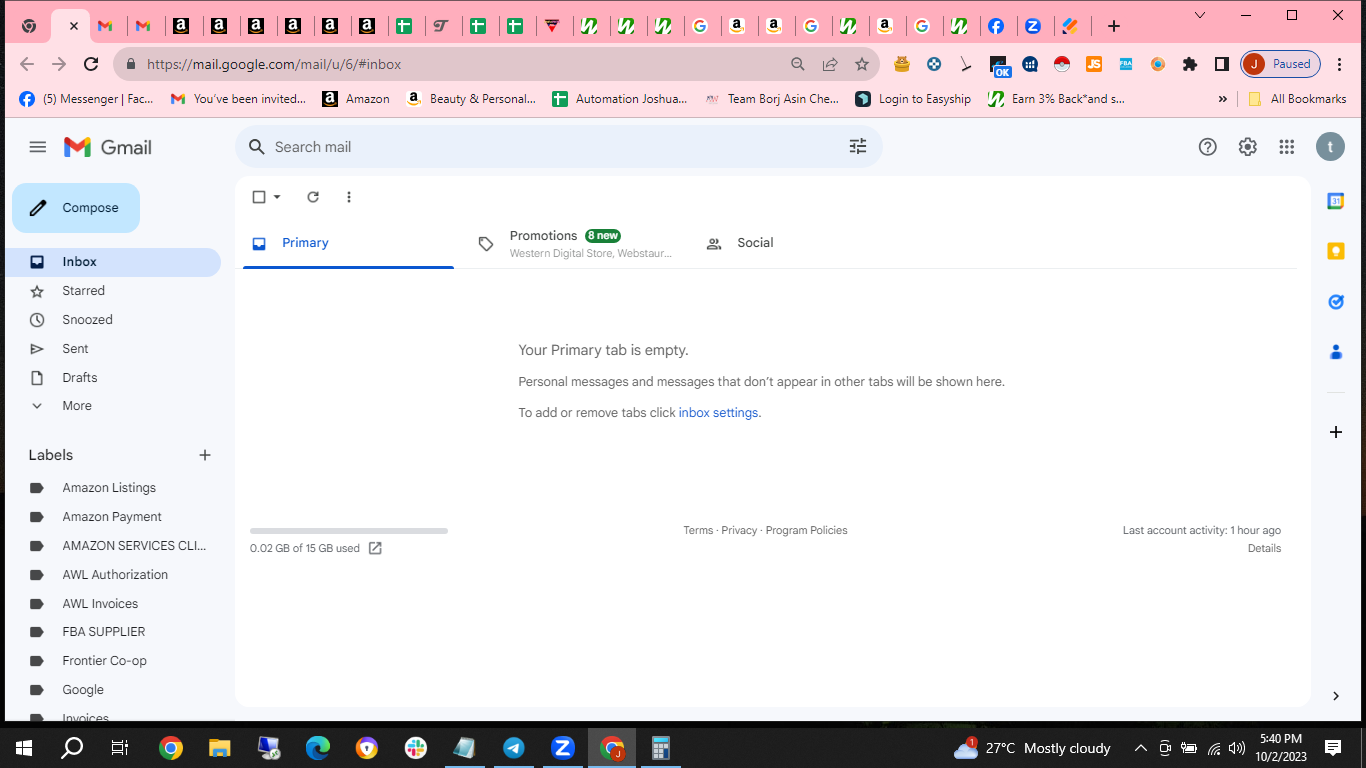Viewport: 1366px width, 768px height.
Task: Tick the select all messages checkbox
Action: pos(259,197)
